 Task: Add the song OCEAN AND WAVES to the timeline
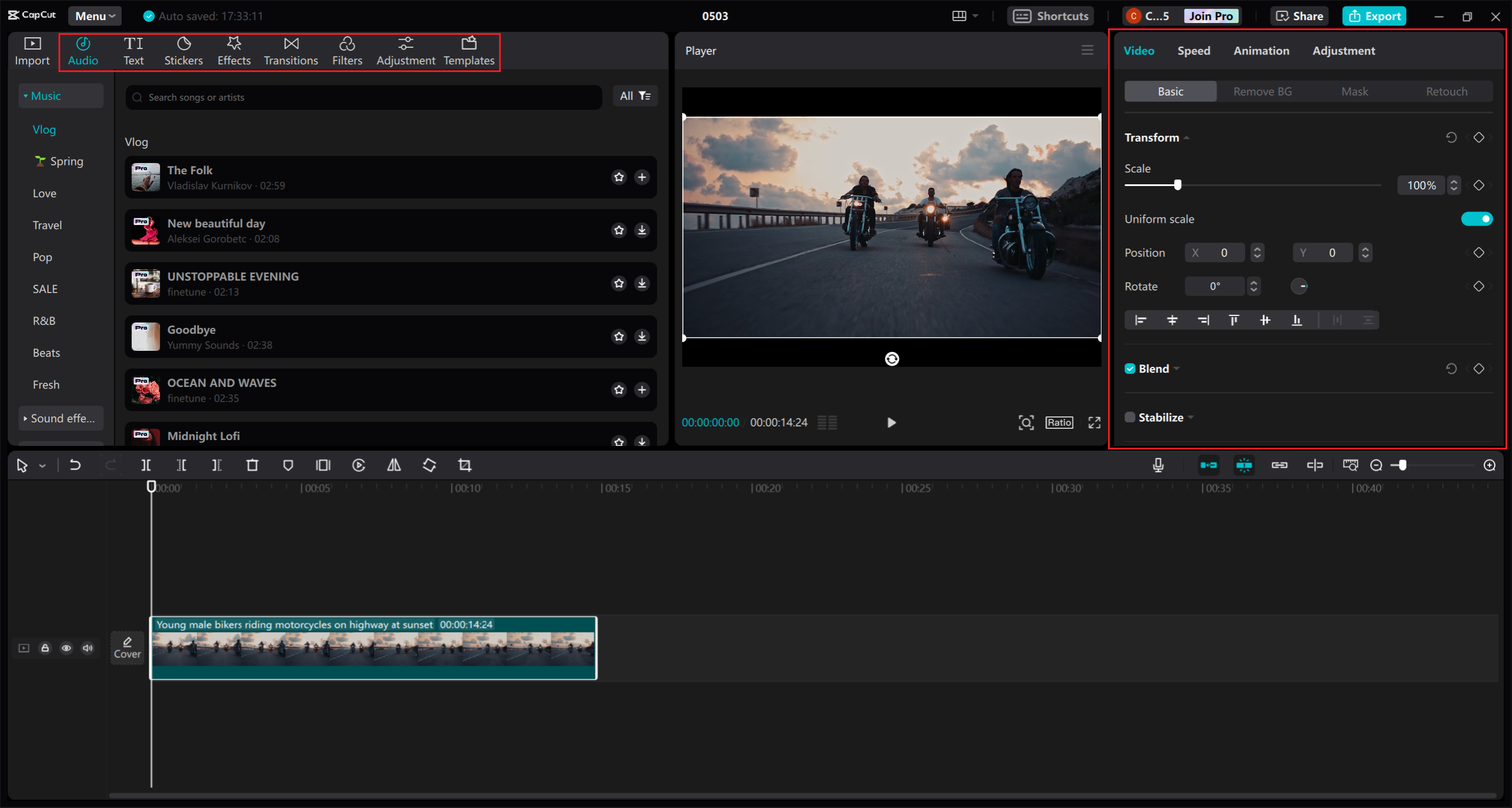642,390
